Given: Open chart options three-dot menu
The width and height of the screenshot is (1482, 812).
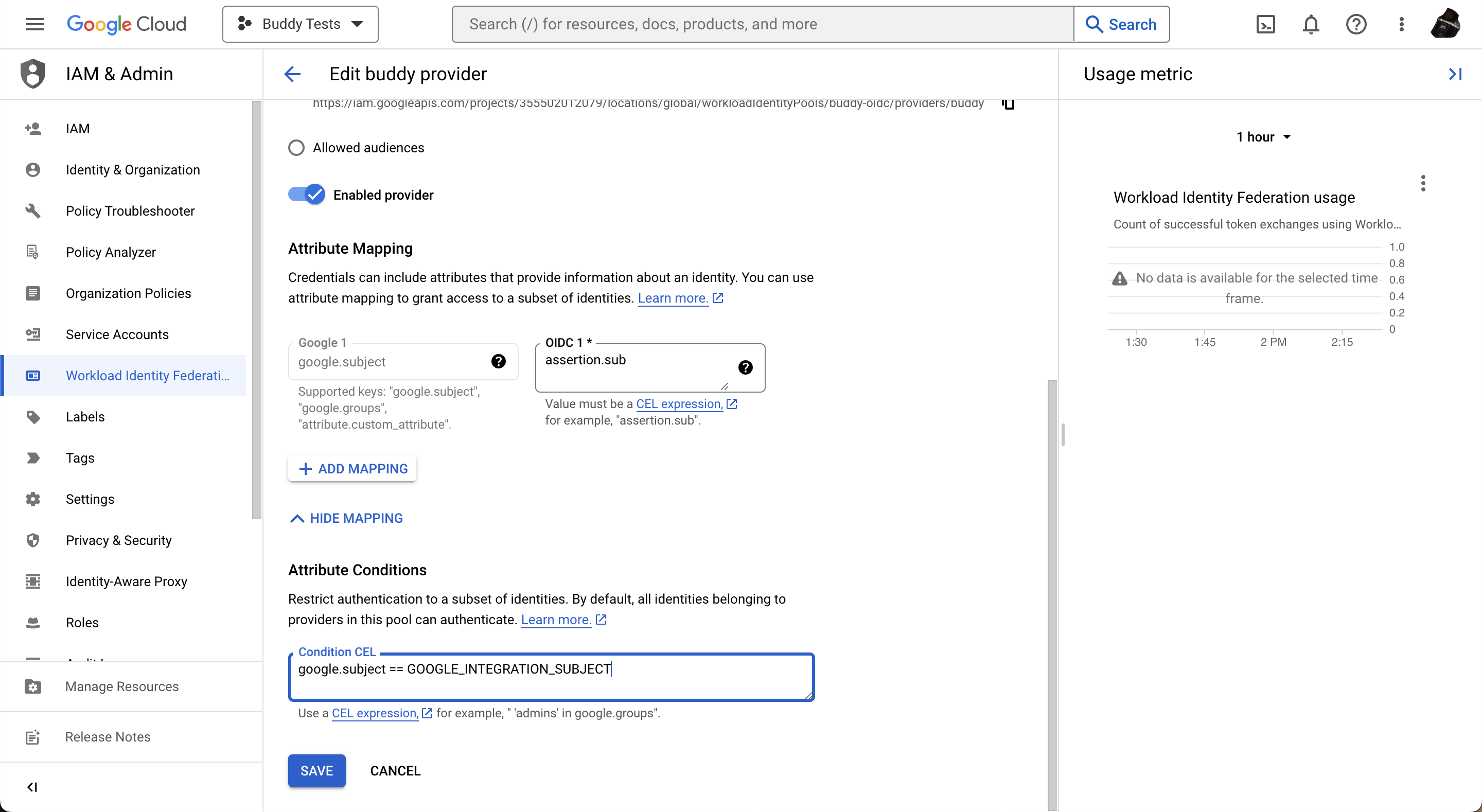Looking at the screenshot, I should (1423, 184).
